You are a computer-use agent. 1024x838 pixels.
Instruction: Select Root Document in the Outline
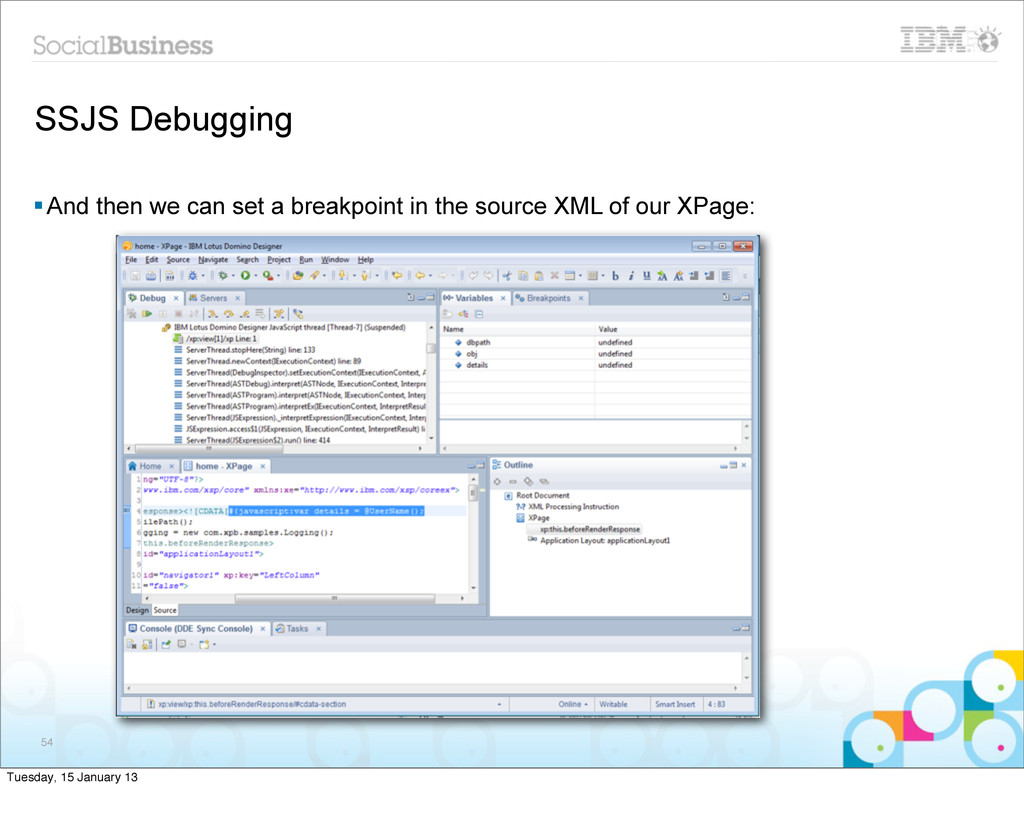click(x=536, y=496)
